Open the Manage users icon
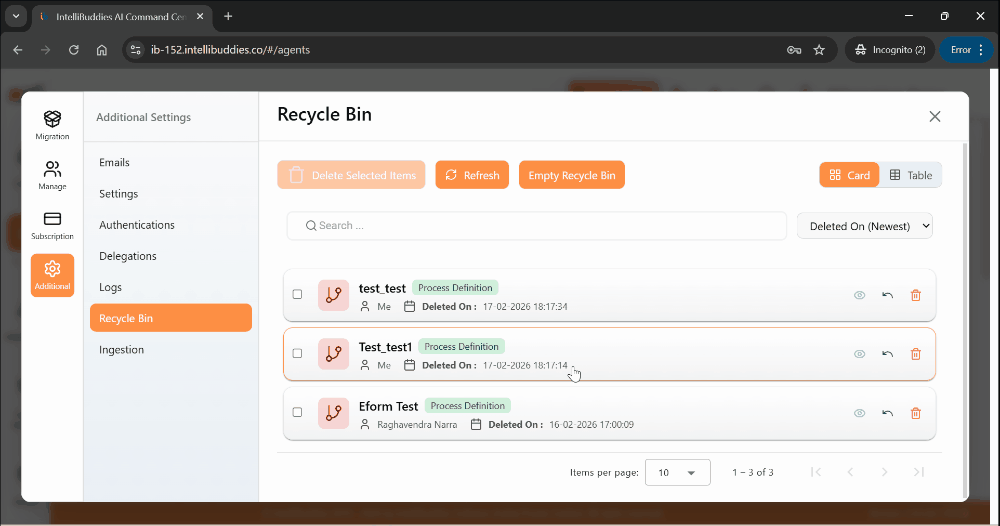 click(52, 174)
